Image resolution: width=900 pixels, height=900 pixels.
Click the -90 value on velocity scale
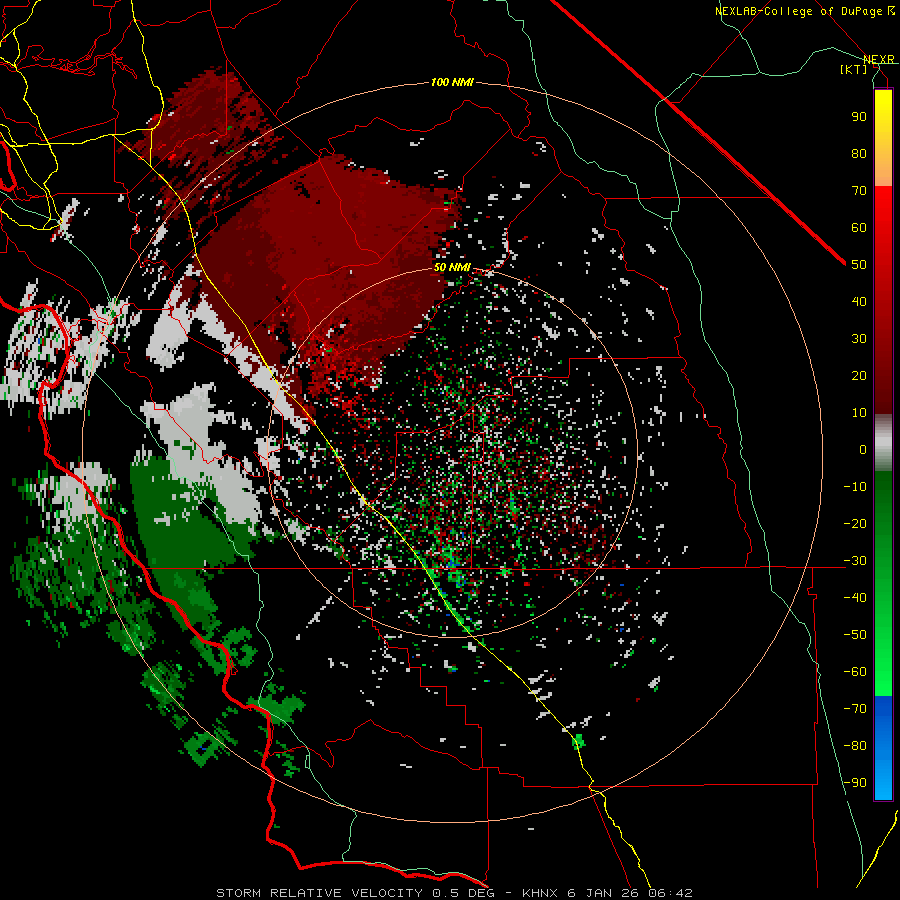[x=855, y=783]
